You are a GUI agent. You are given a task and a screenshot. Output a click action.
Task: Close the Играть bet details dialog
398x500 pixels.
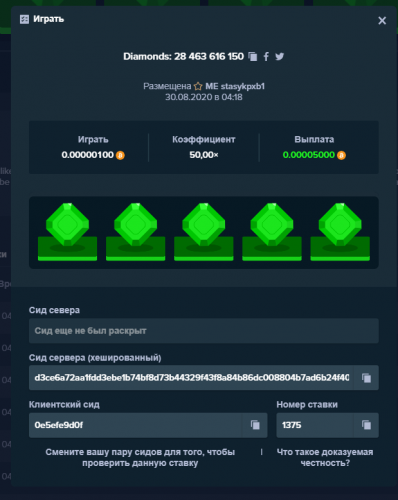382,21
